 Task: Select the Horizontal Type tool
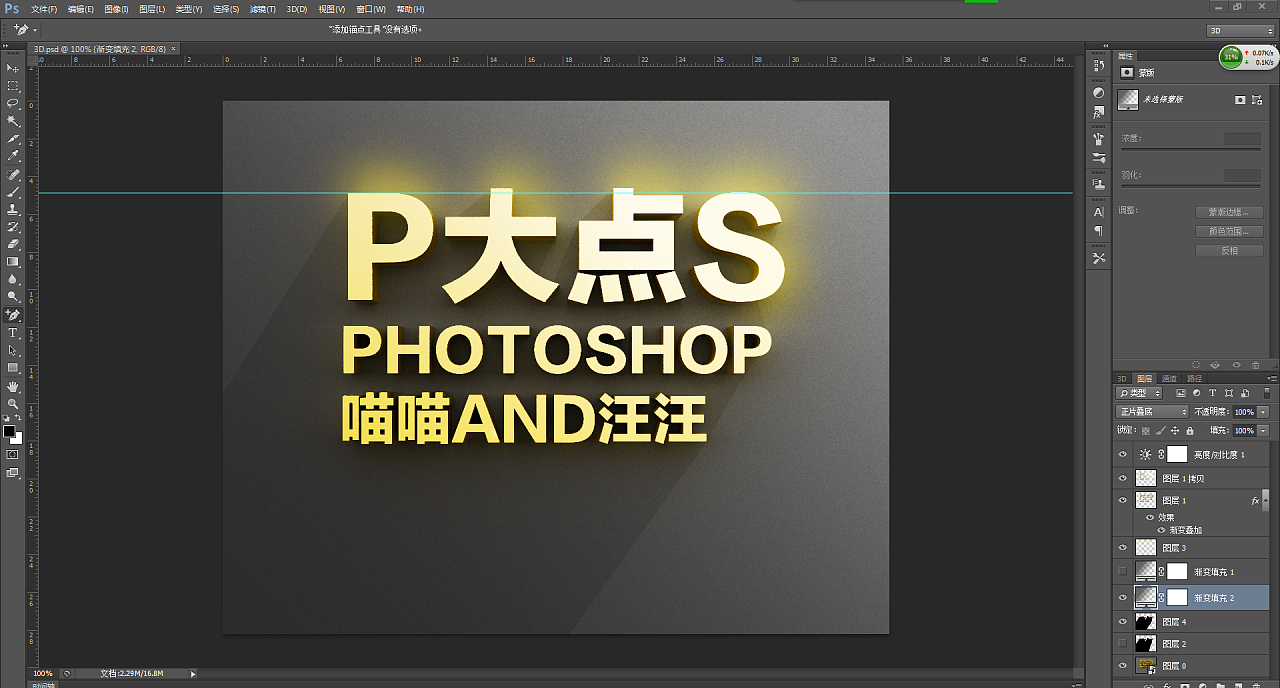click(x=13, y=333)
